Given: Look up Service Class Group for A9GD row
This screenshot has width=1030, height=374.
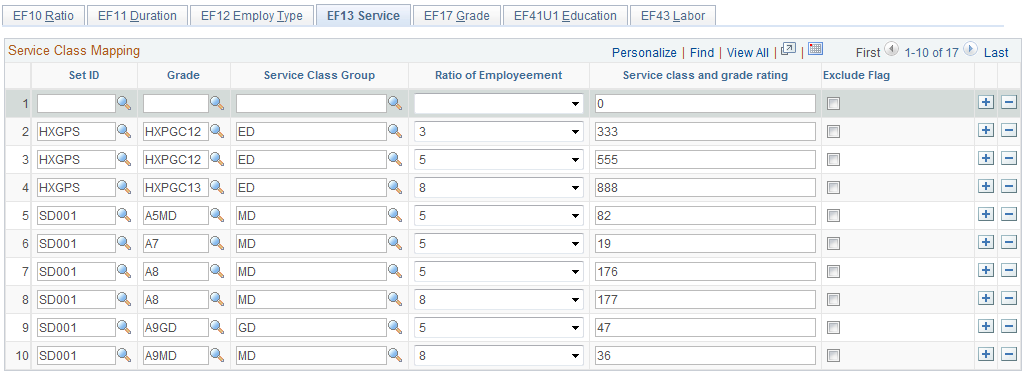Looking at the screenshot, I should tap(394, 327).
